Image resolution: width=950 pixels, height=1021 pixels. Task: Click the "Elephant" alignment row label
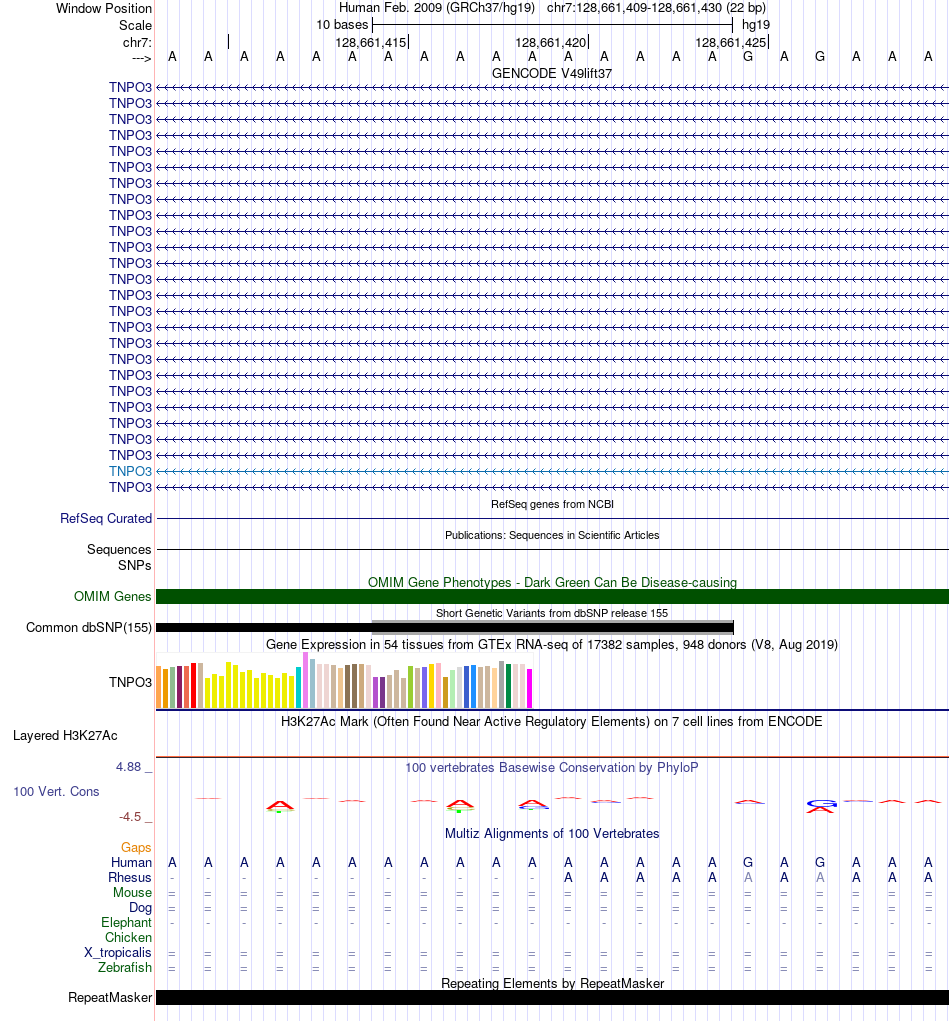(126, 923)
